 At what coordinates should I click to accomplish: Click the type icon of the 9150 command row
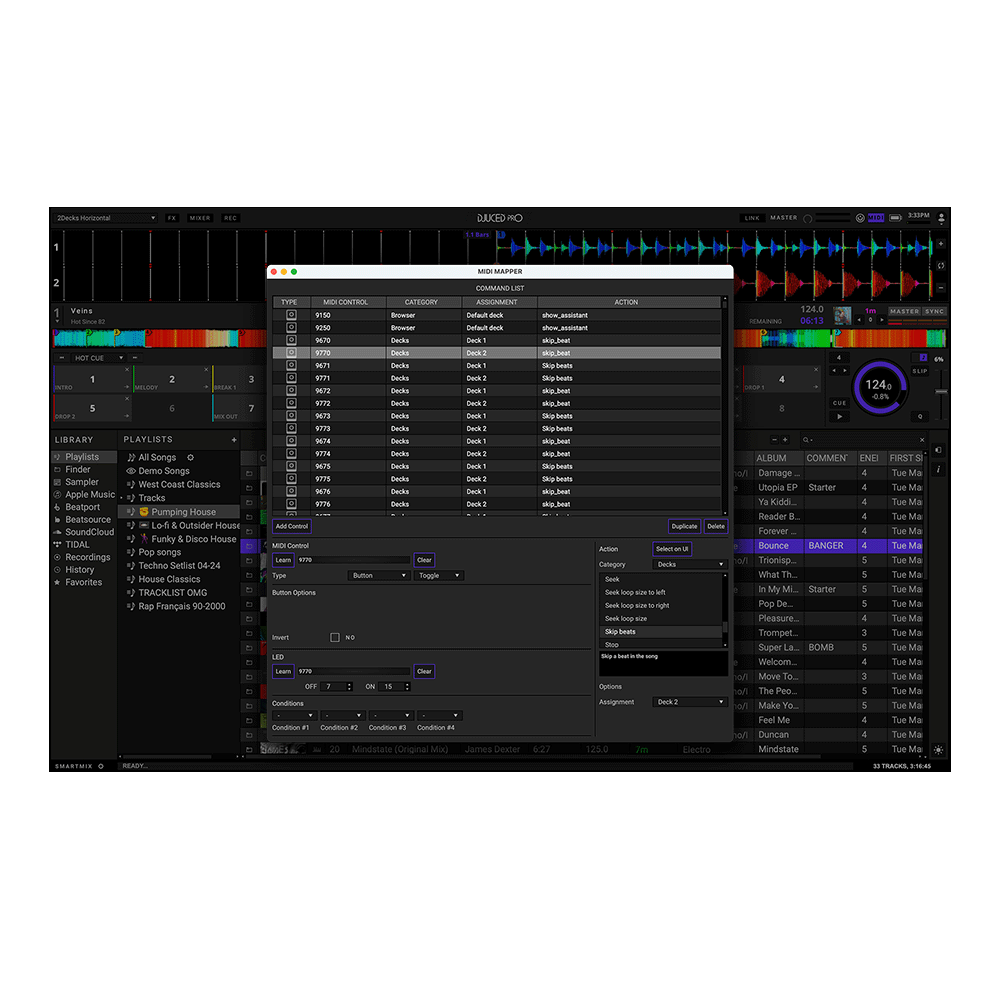tap(291, 315)
